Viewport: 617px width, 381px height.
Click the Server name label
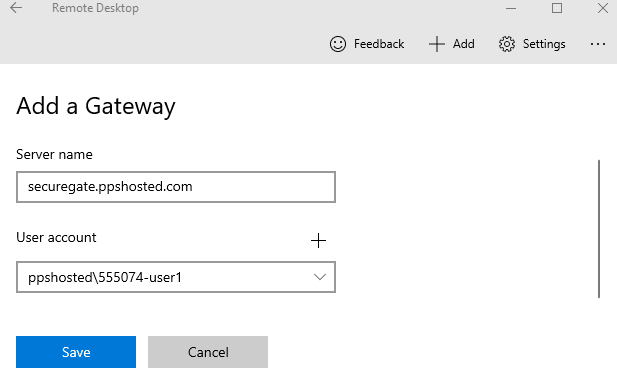point(54,154)
